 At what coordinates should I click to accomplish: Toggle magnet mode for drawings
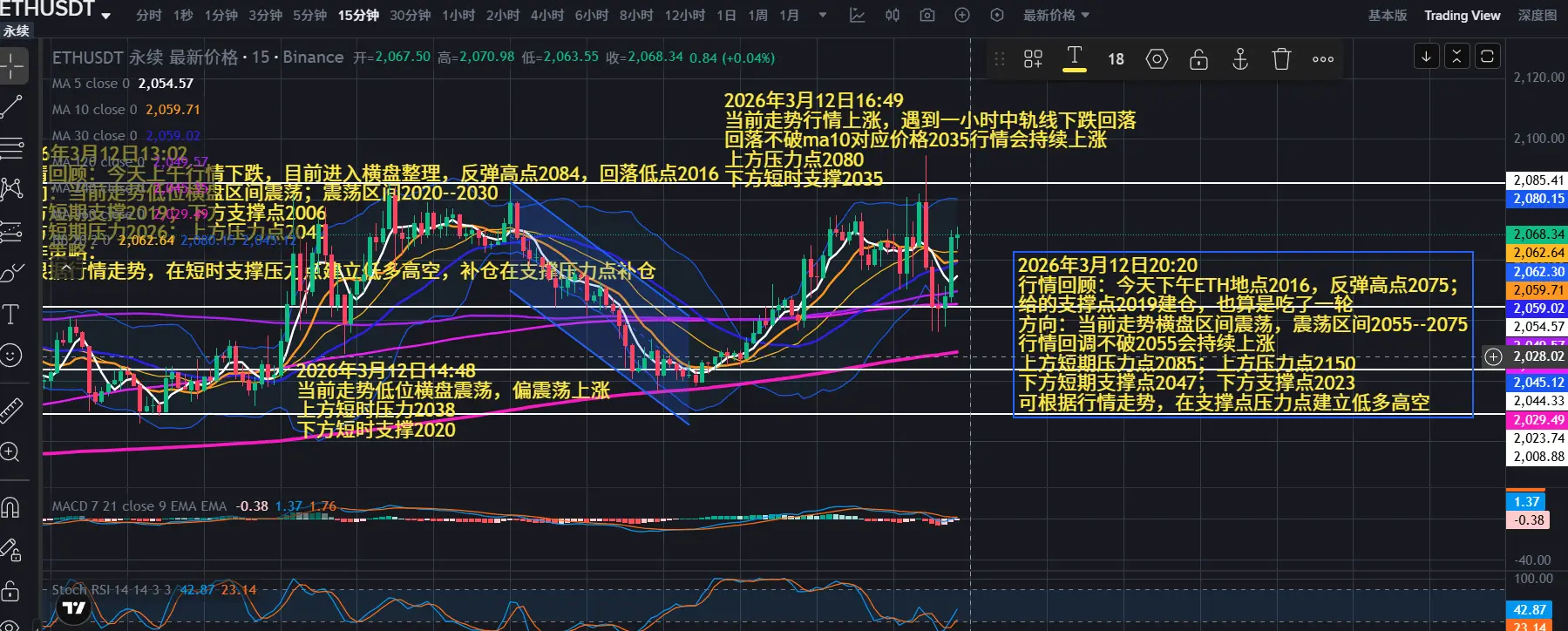pos(10,506)
